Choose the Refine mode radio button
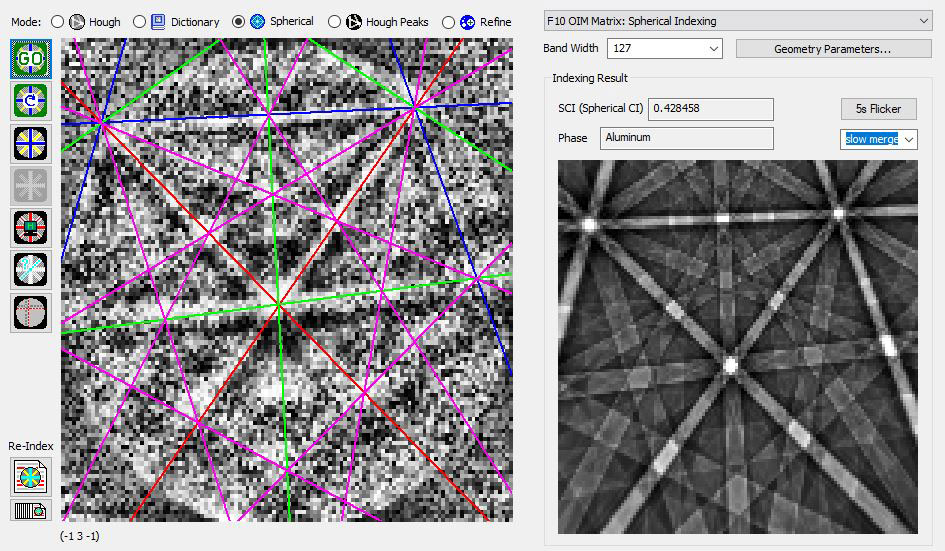This screenshot has height=551, width=945. point(448,21)
